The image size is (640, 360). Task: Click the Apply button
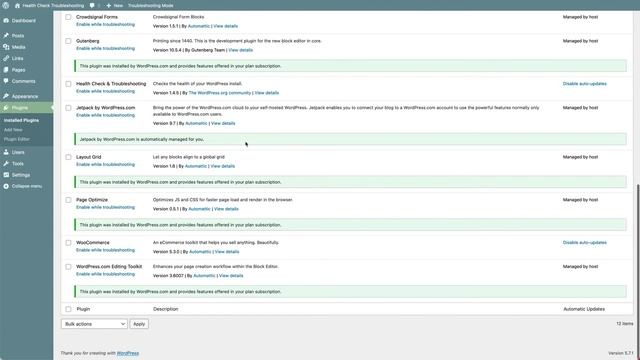pyautogui.click(x=139, y=324)
